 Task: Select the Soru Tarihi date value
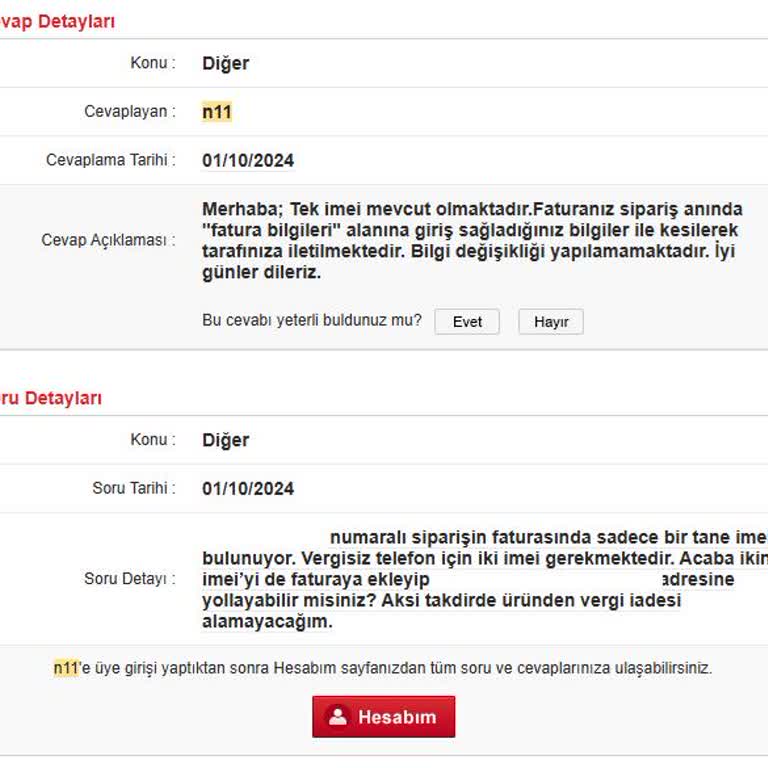click(248, 489)
